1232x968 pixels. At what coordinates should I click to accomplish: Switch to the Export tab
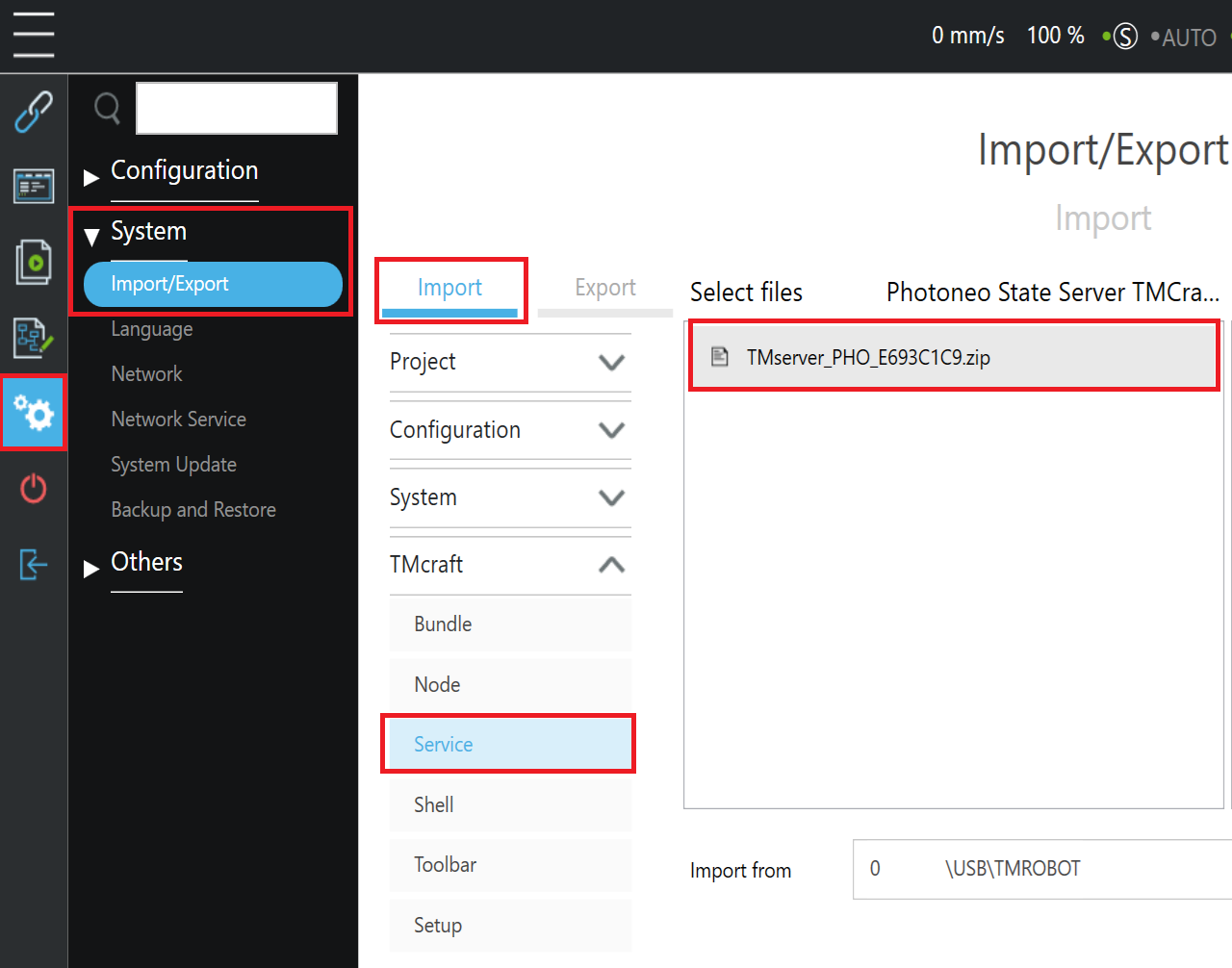coord(605,288)
